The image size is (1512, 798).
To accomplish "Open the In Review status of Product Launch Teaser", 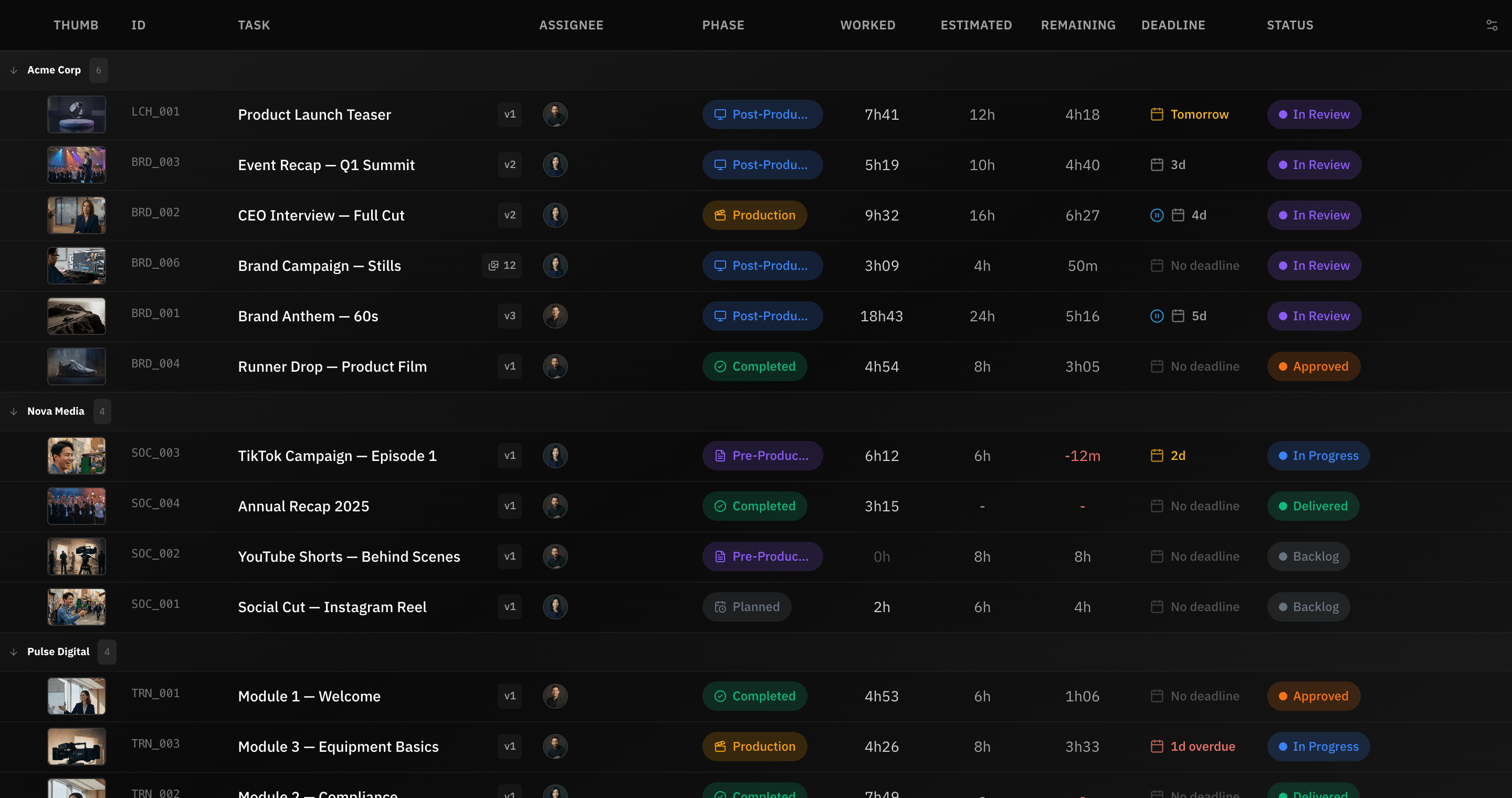I will pyautogui.click(x=1314, y=114).
